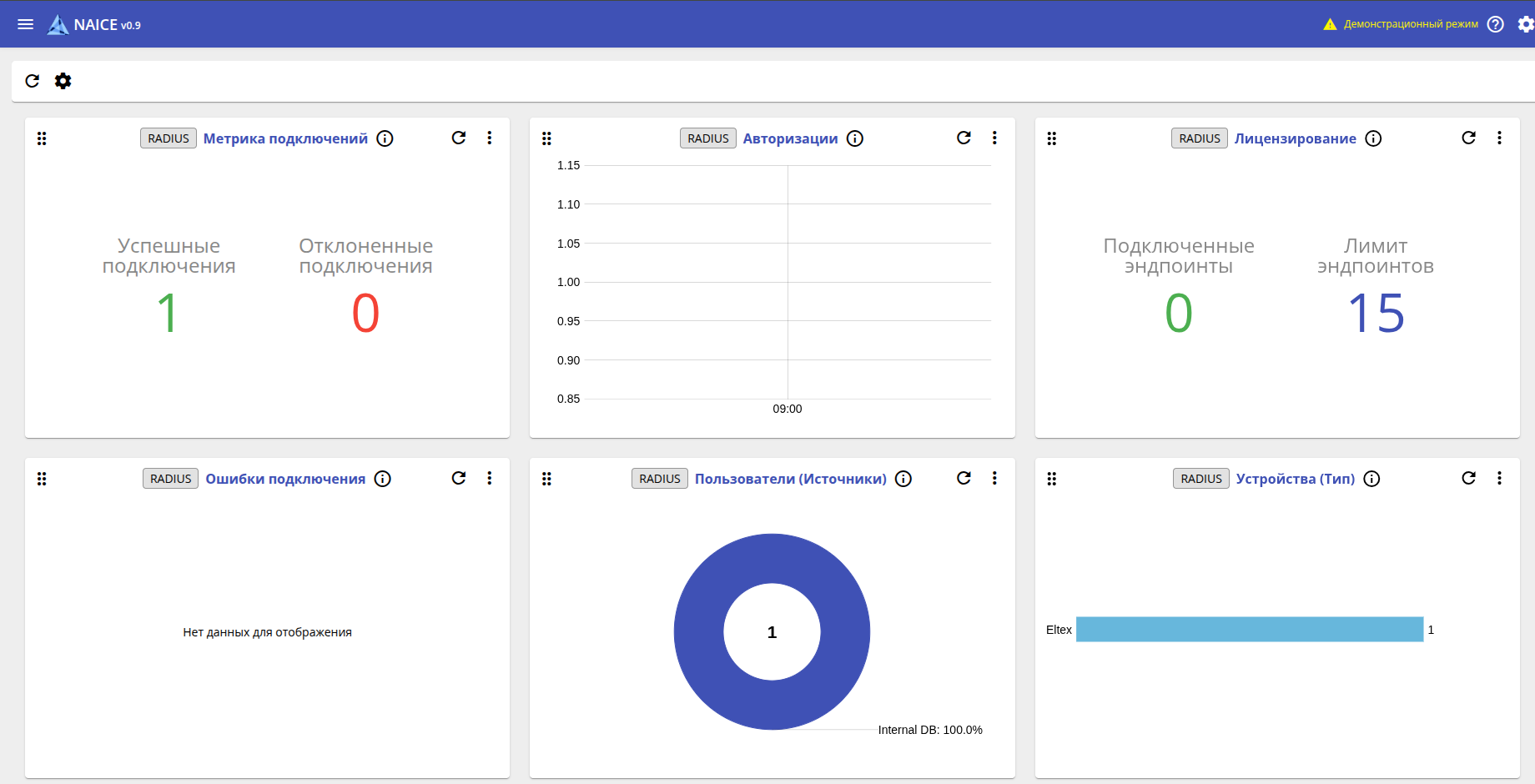Click the NAICE logo in header
1535x784 pixels.
[x=93, y=25]
